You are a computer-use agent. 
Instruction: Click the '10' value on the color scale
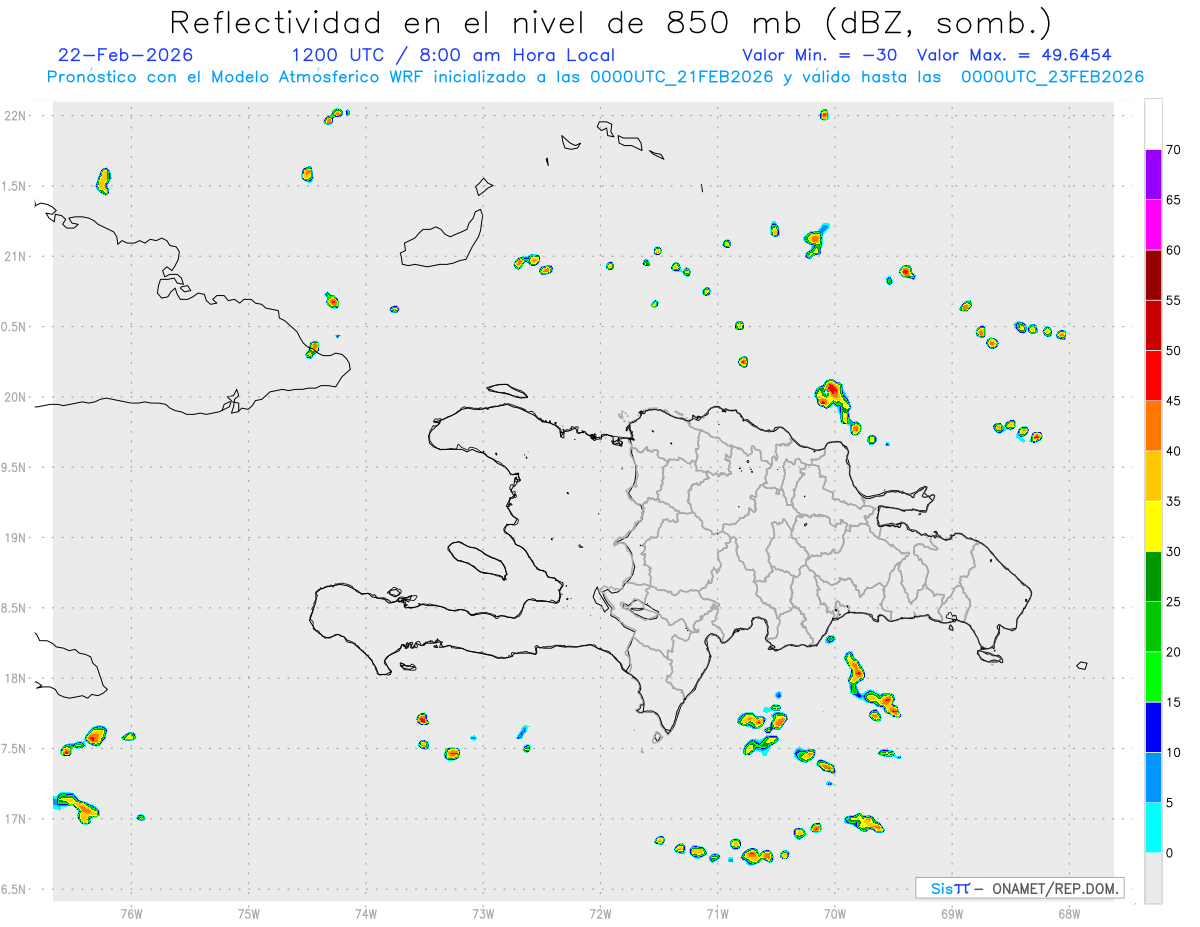click(1174, 752)
